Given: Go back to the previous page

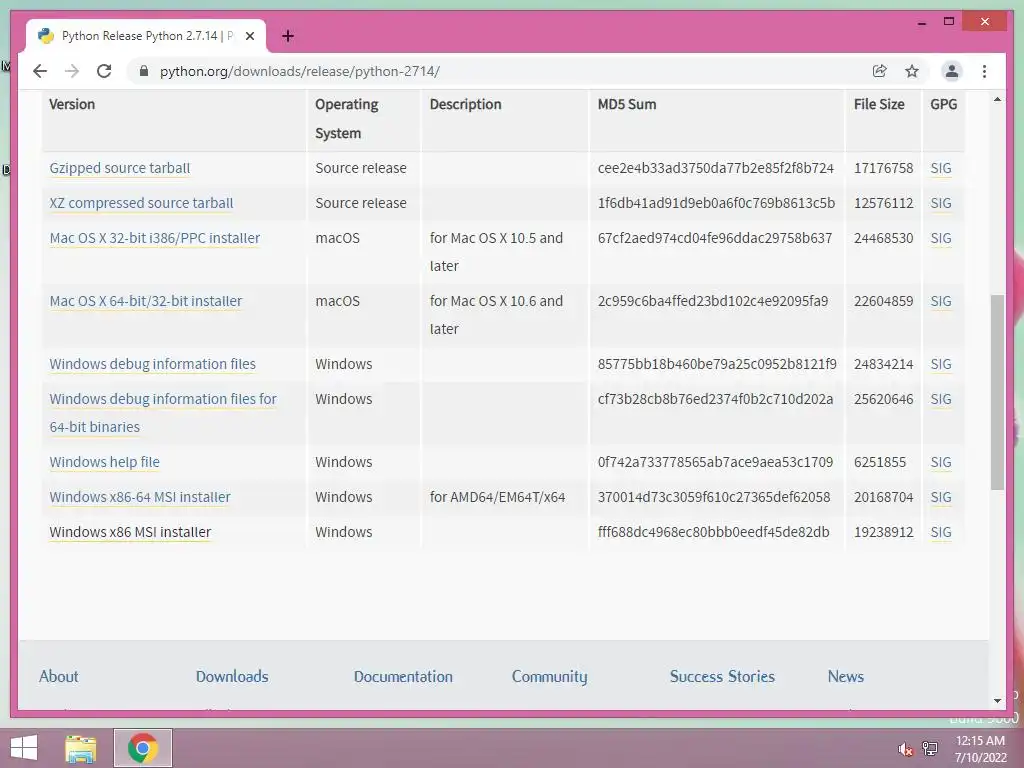Looking at the screenshot, I should [x=40, y=71].
